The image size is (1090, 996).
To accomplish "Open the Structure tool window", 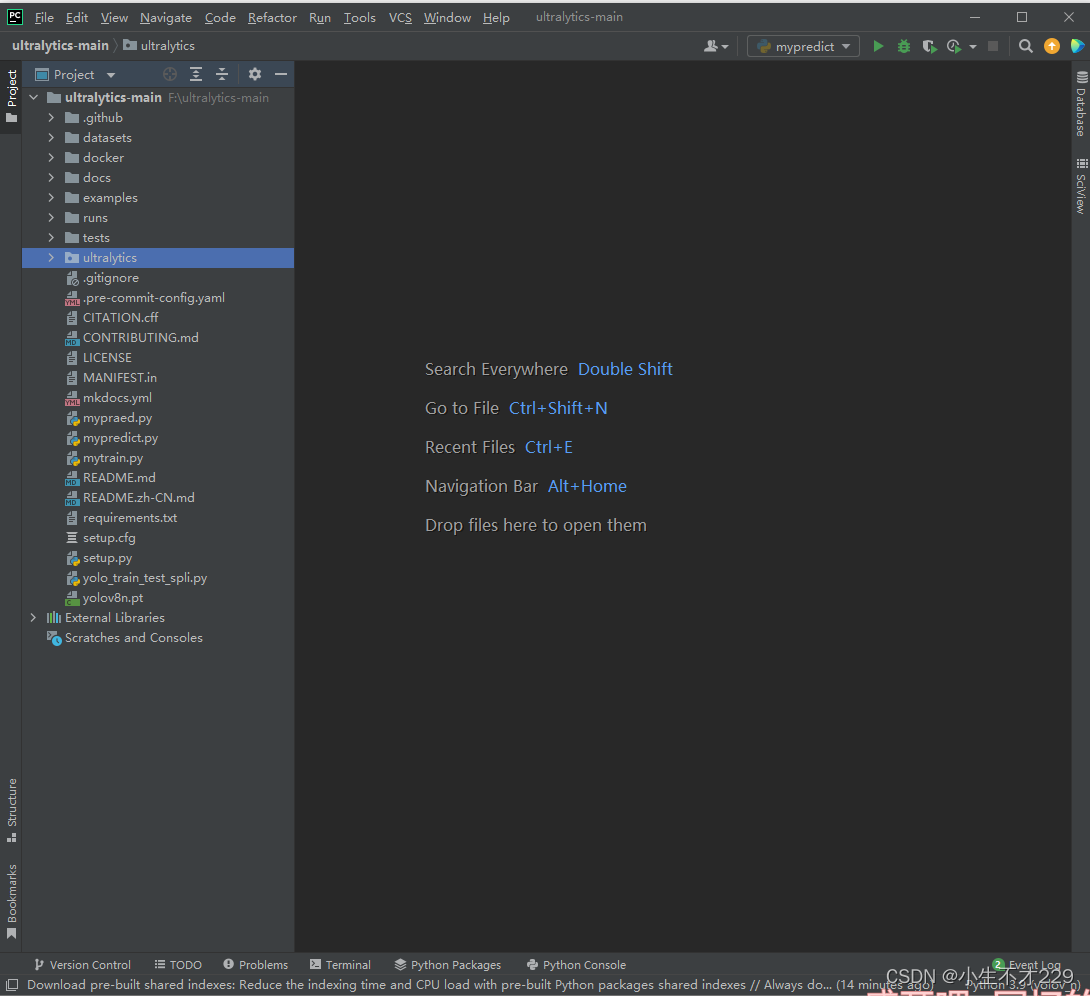I will click(x=11, y=810).
